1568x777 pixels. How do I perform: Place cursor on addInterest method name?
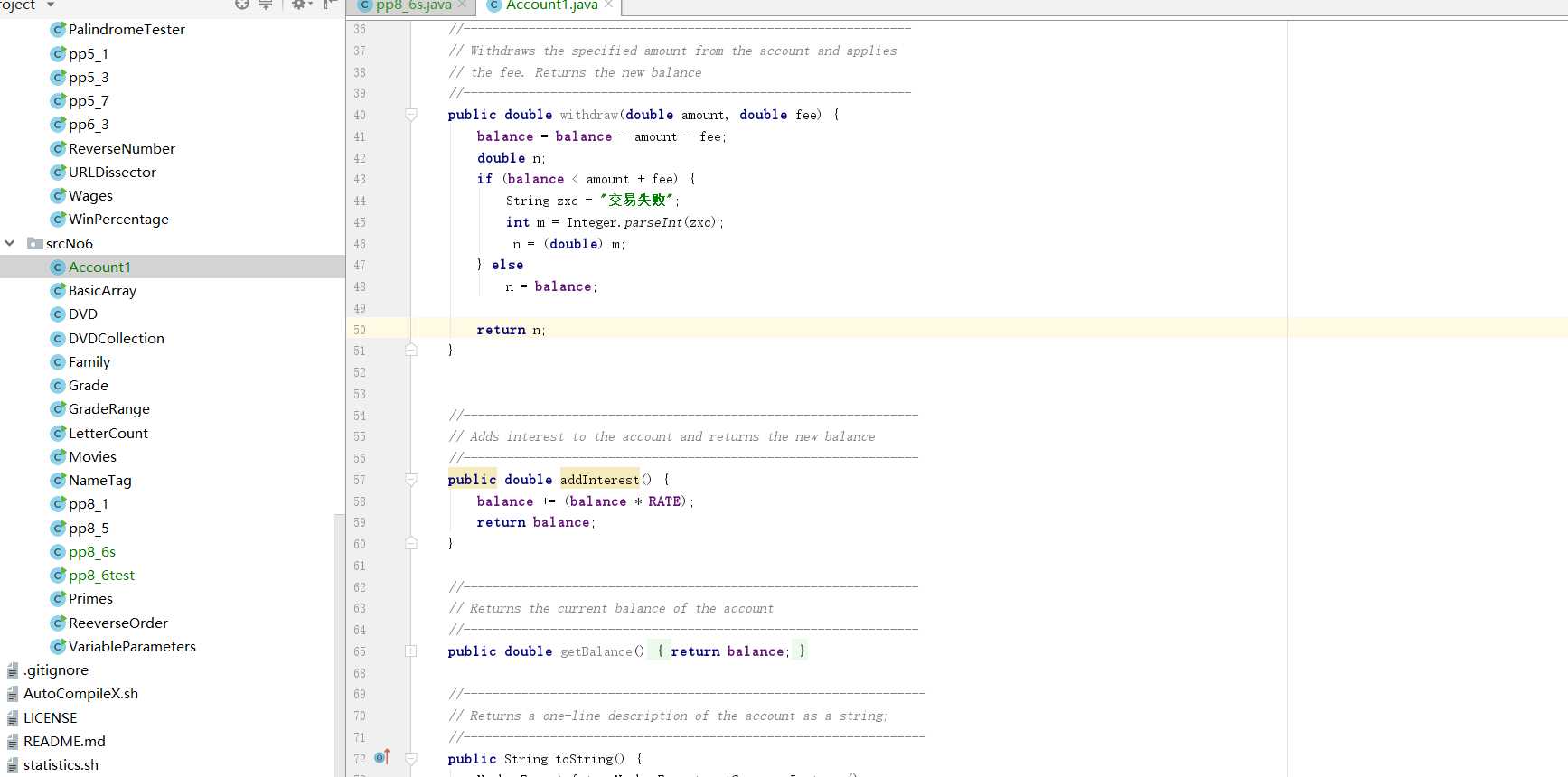point(599,480)
